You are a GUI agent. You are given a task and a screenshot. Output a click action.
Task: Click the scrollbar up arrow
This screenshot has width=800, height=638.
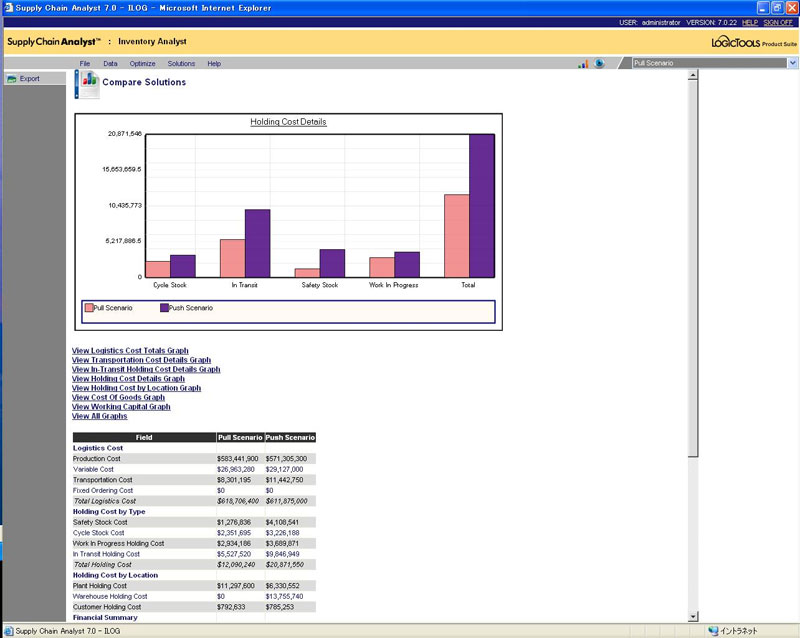pos(692,76)
